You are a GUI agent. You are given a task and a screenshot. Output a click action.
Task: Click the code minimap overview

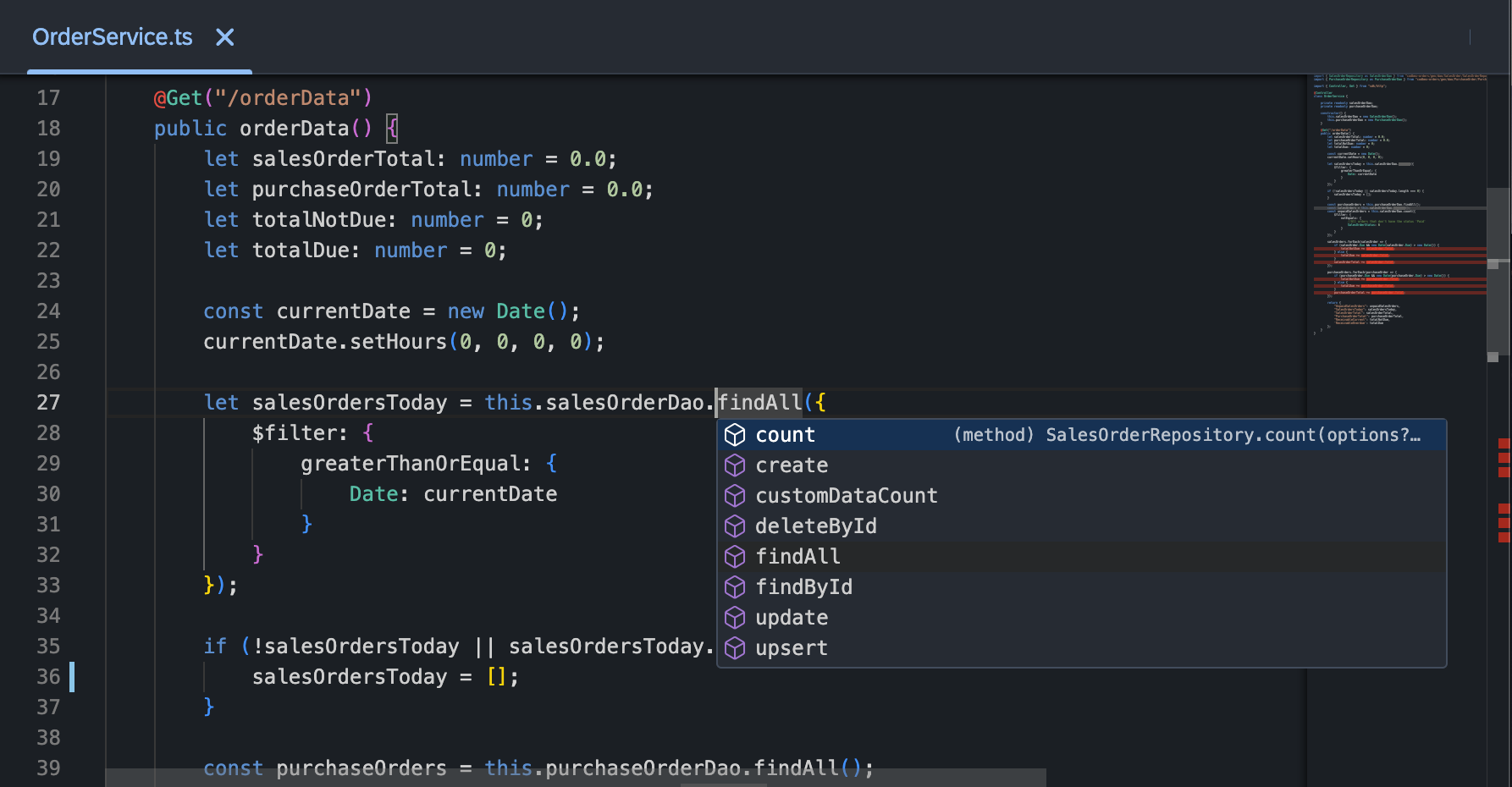(x=1397, y=203)
